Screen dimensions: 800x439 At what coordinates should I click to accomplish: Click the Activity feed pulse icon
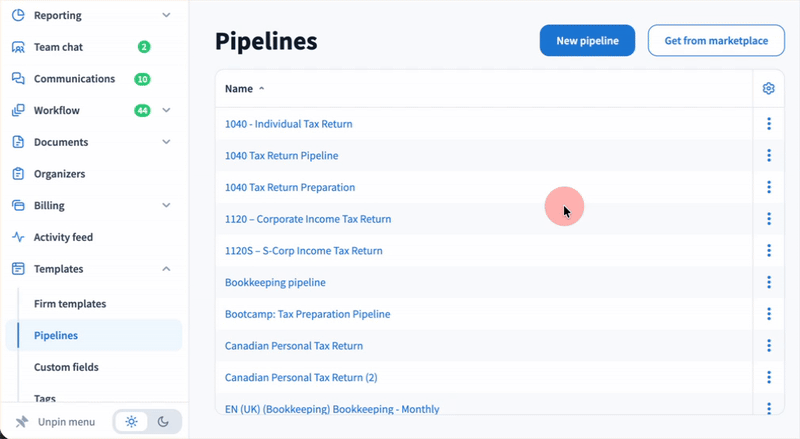click(18, 237)
